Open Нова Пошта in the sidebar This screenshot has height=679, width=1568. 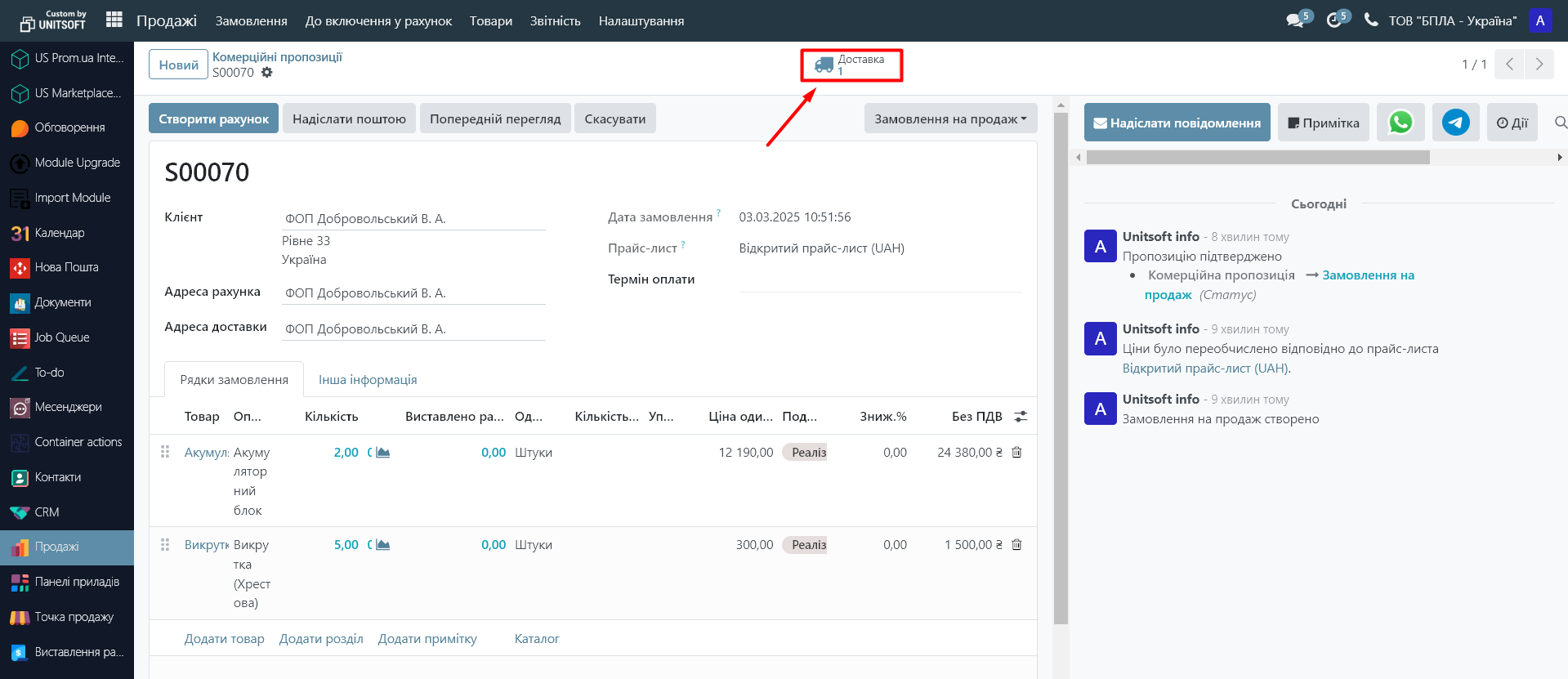pos(66,267)
